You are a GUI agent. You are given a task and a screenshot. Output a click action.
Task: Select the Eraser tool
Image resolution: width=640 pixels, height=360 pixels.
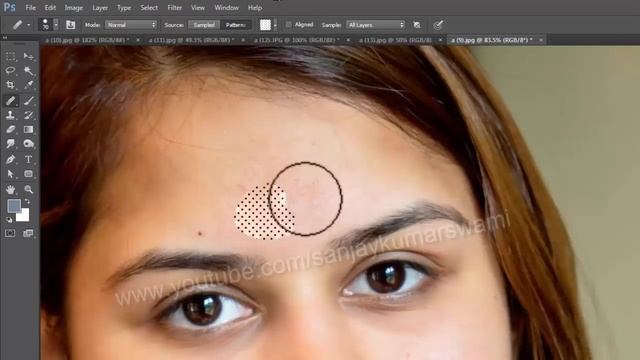coord(11,130)
